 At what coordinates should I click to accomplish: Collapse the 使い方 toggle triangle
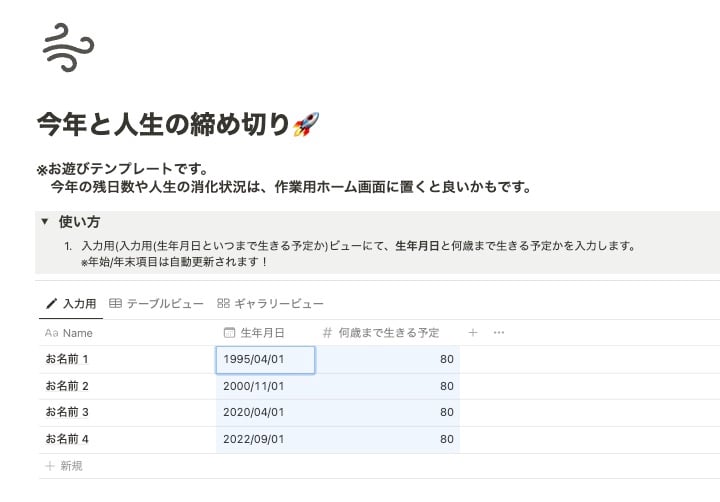pyautogui.click(x=45, y=221)
